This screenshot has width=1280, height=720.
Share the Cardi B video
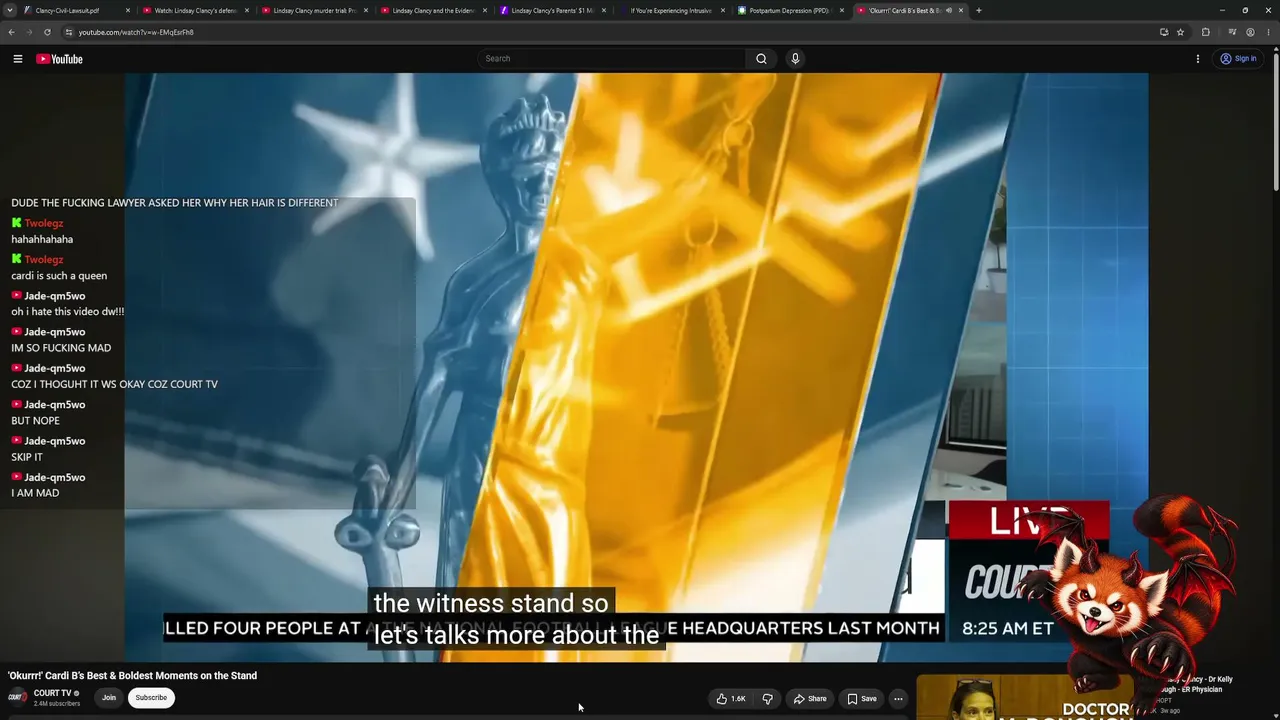[809, 699]
